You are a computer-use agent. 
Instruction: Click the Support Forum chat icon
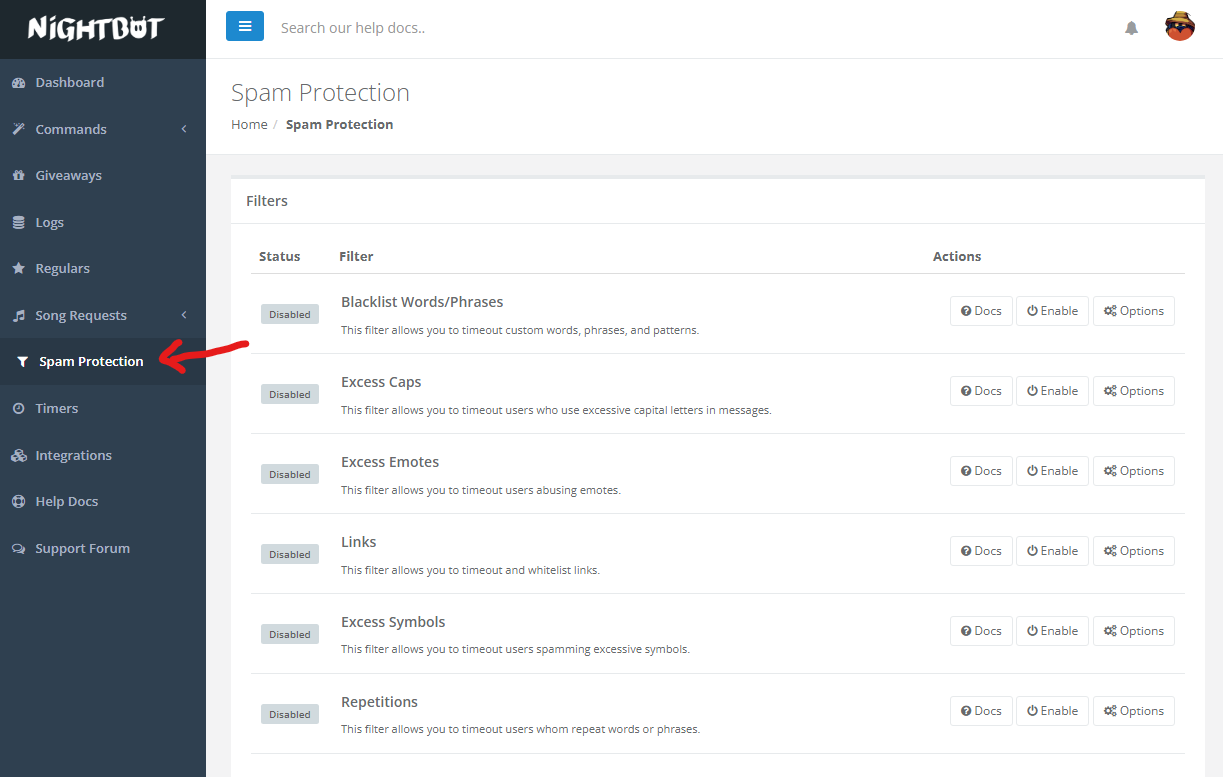click(18, 549)
